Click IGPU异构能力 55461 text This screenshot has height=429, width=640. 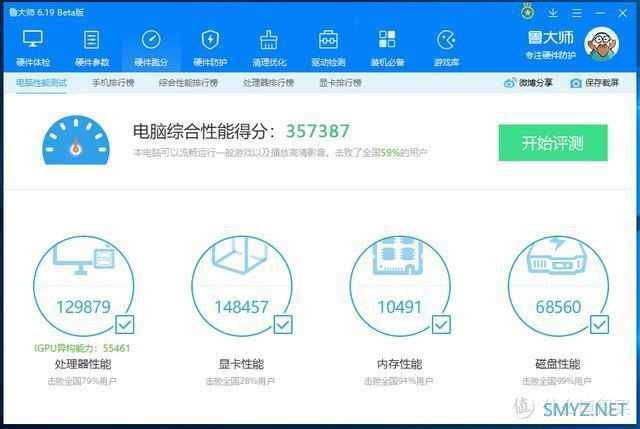(82, 348)
